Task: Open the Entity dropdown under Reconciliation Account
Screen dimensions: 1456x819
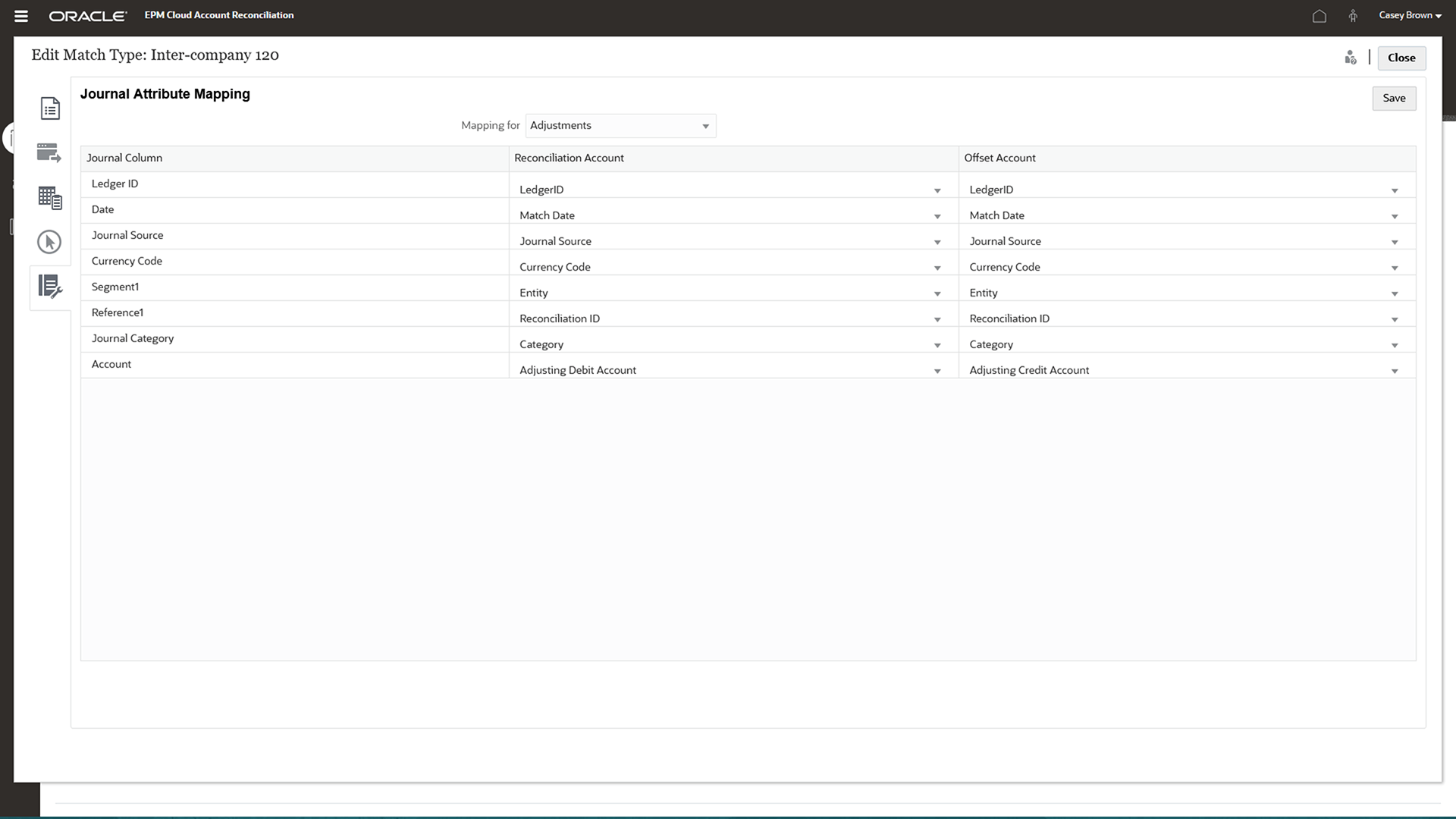Action: (x=937, y=293)
